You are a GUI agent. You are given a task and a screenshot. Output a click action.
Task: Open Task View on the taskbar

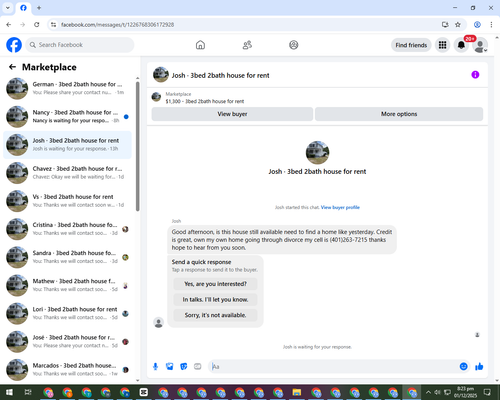pos(28,392)
